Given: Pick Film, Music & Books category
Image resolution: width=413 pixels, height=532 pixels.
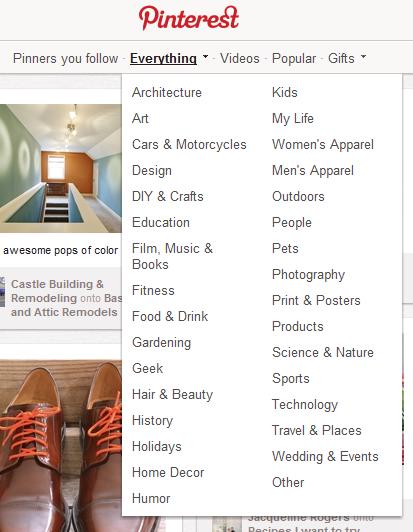Looking at the screenshot, I should (172, 256).
